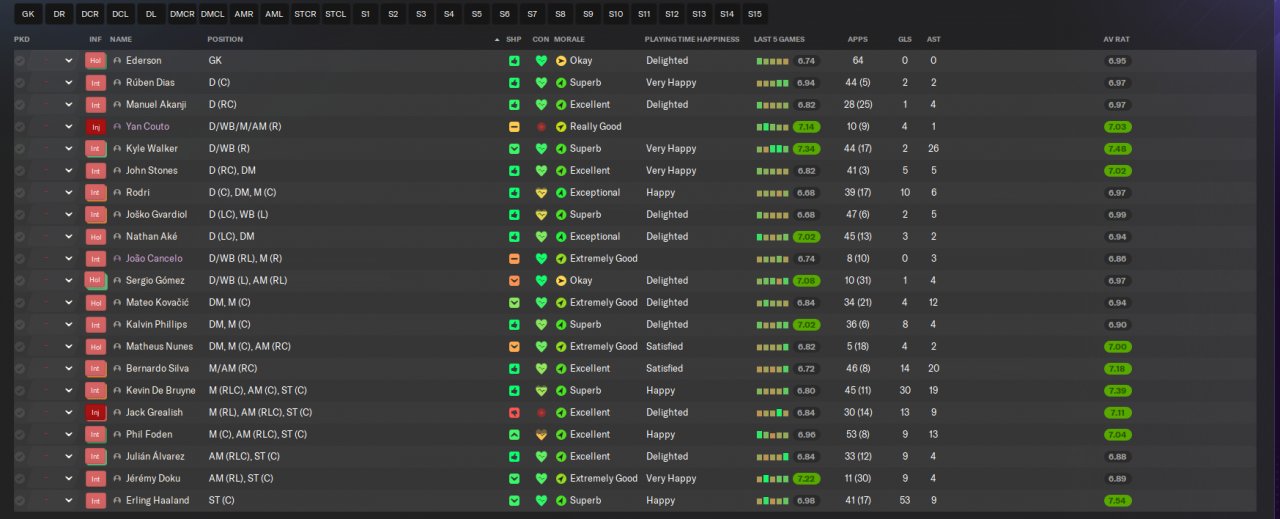Click Ederson's Okay morale icon

(x=561, y=61)
